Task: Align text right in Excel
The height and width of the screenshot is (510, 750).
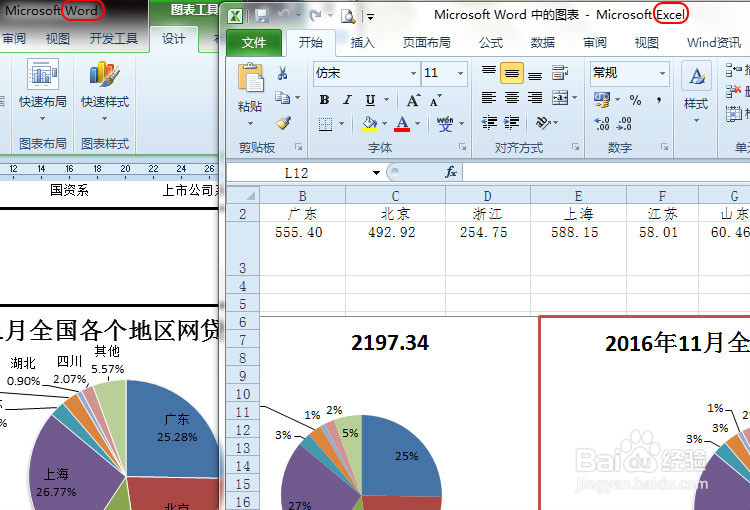Action: 535,98
